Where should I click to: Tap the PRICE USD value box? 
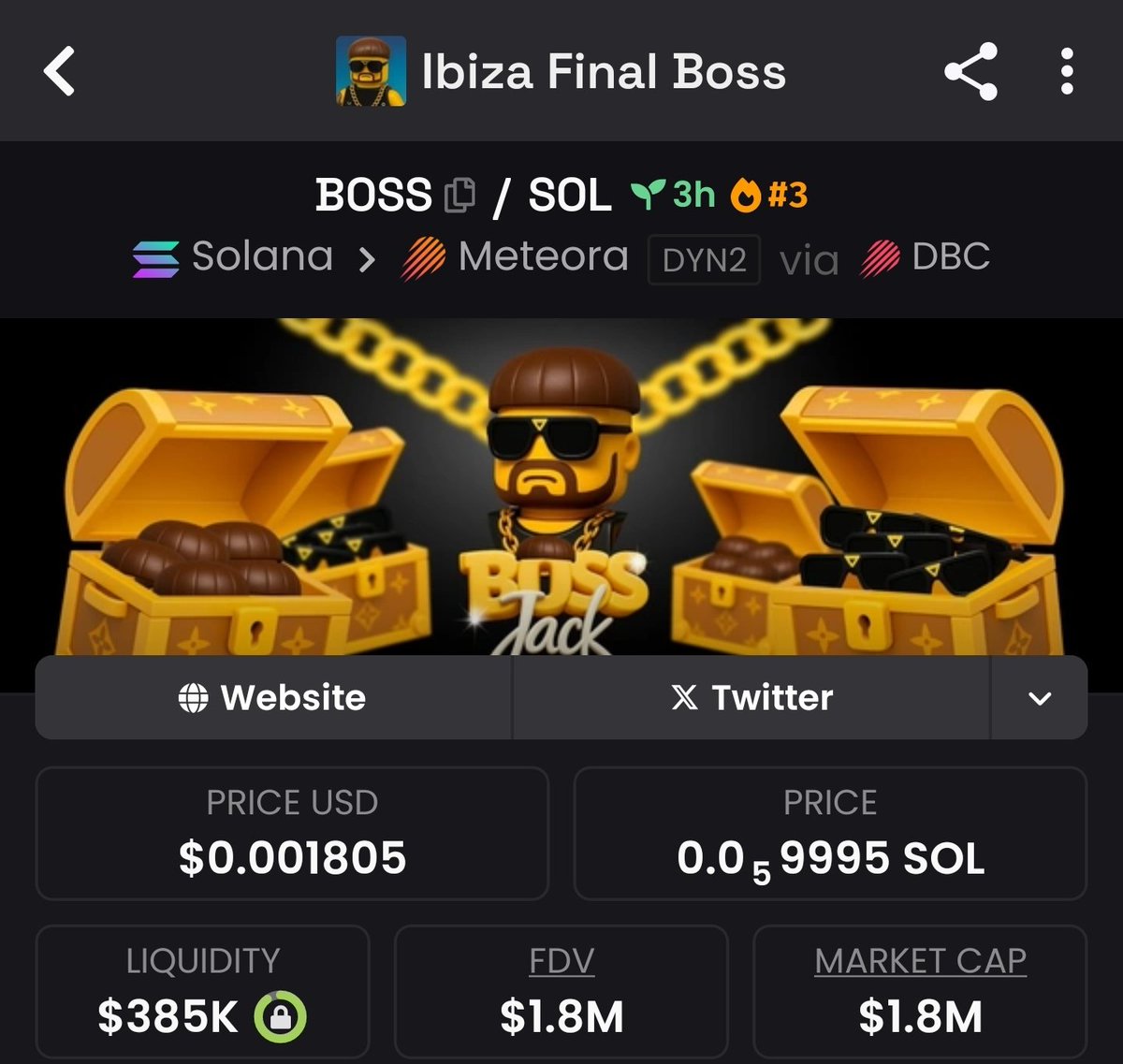click(x=292, y=834)
